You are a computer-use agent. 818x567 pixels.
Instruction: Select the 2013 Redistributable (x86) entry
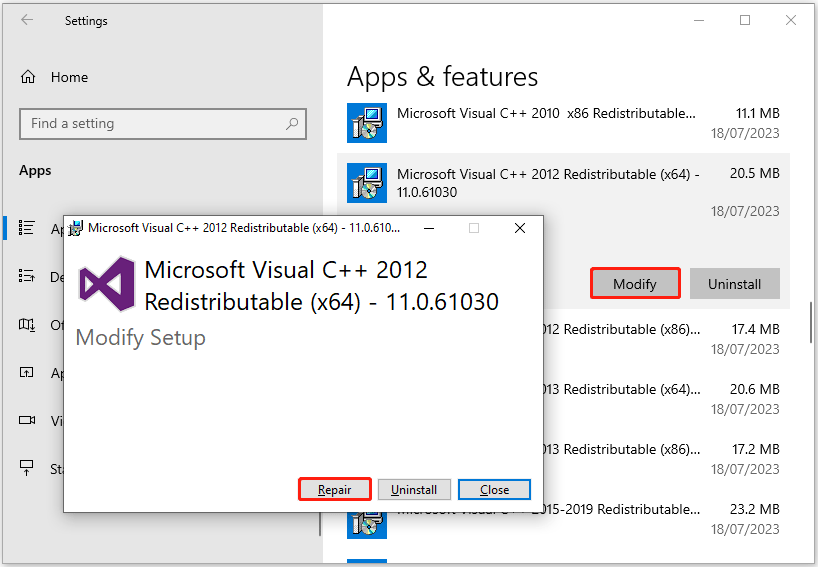[x=666, y=459]
